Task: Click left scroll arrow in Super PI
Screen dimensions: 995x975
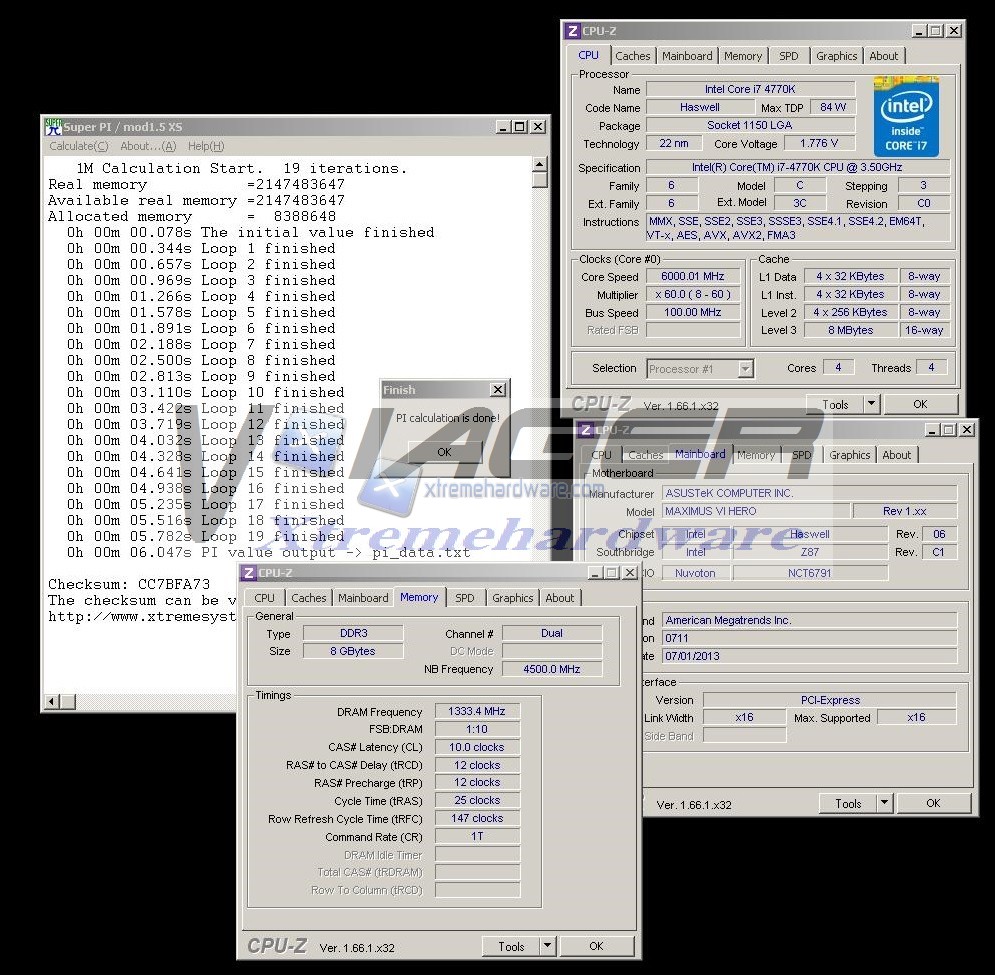Action: tap(54, 702)
